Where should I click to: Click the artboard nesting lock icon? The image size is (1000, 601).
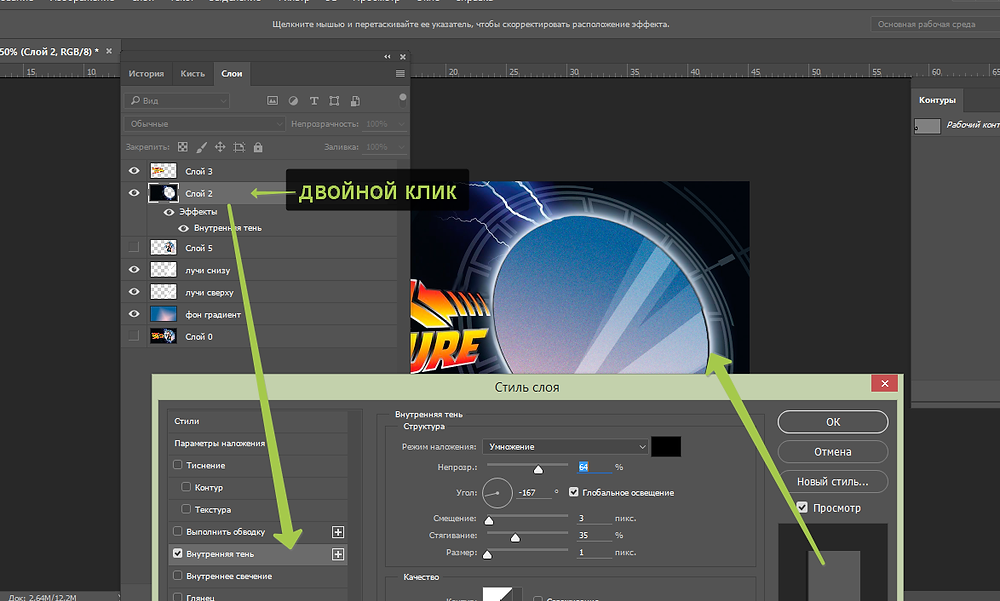pos(239,147)
